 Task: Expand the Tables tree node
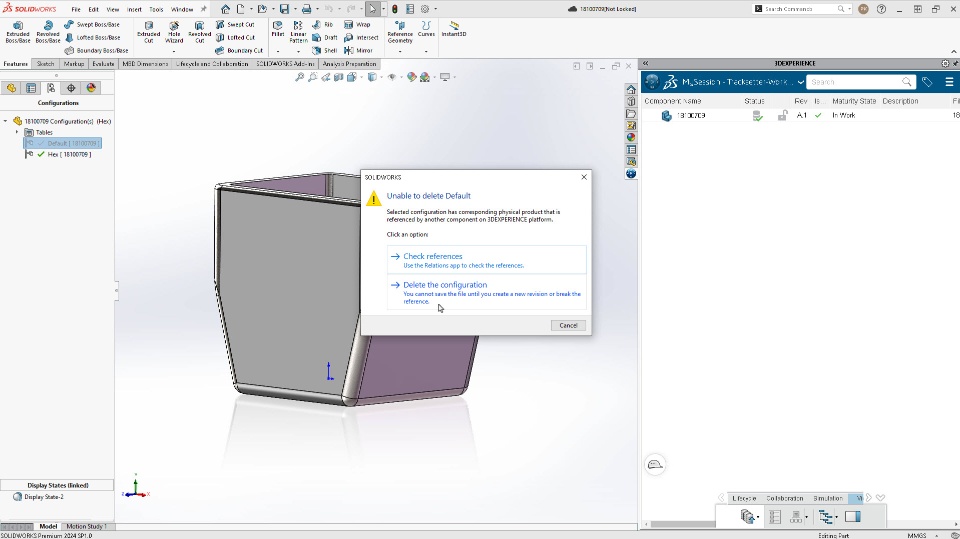coord(17,132)
